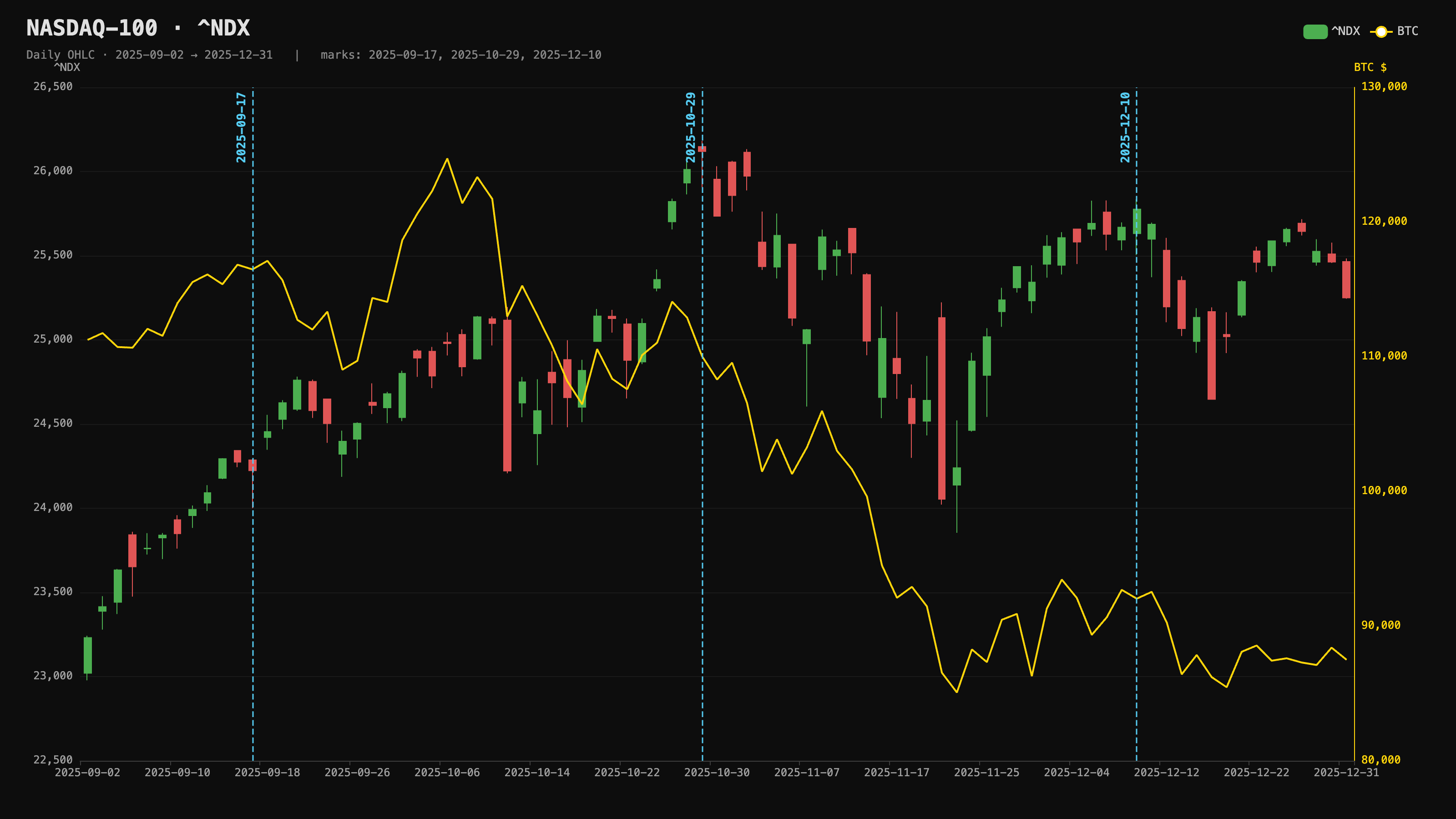Click the last red candlestick on 2025-12-31
Image resolution: width=1456 pixels, height=819 pixels.
click(1346, 279)
